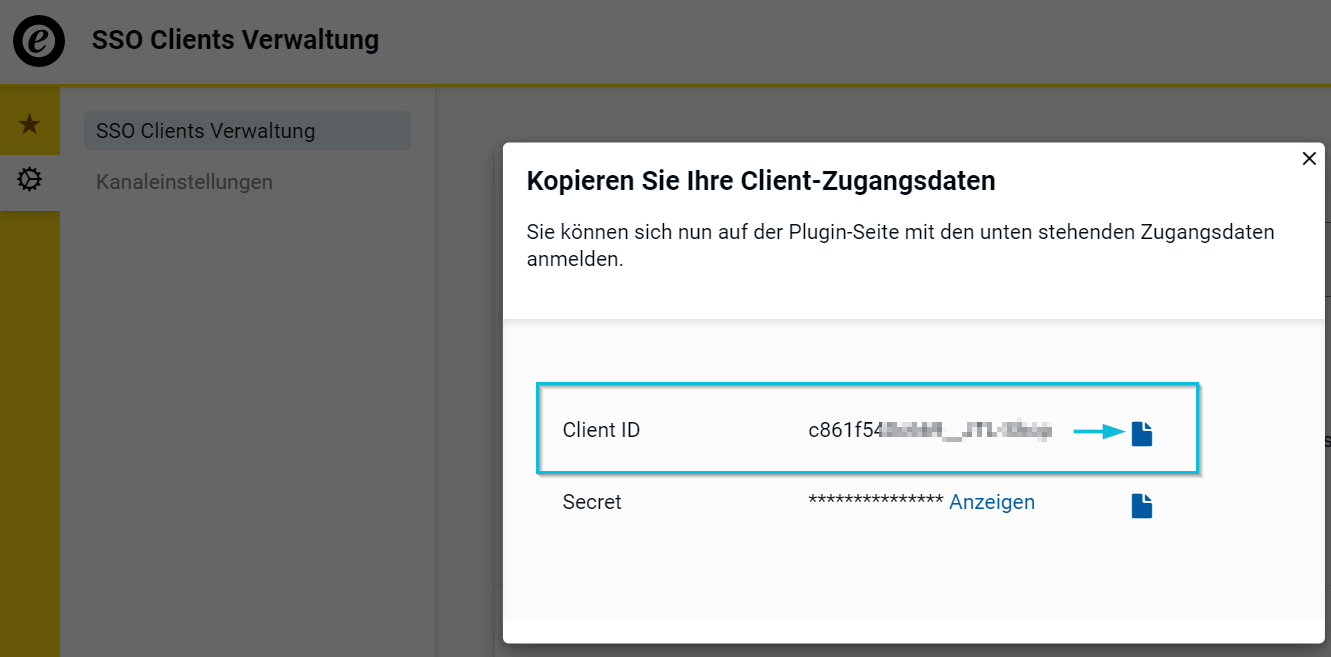The height and width of the screenshot is (657, 1331).
Task: Click the Client ID label
Action: coord(601,430)
